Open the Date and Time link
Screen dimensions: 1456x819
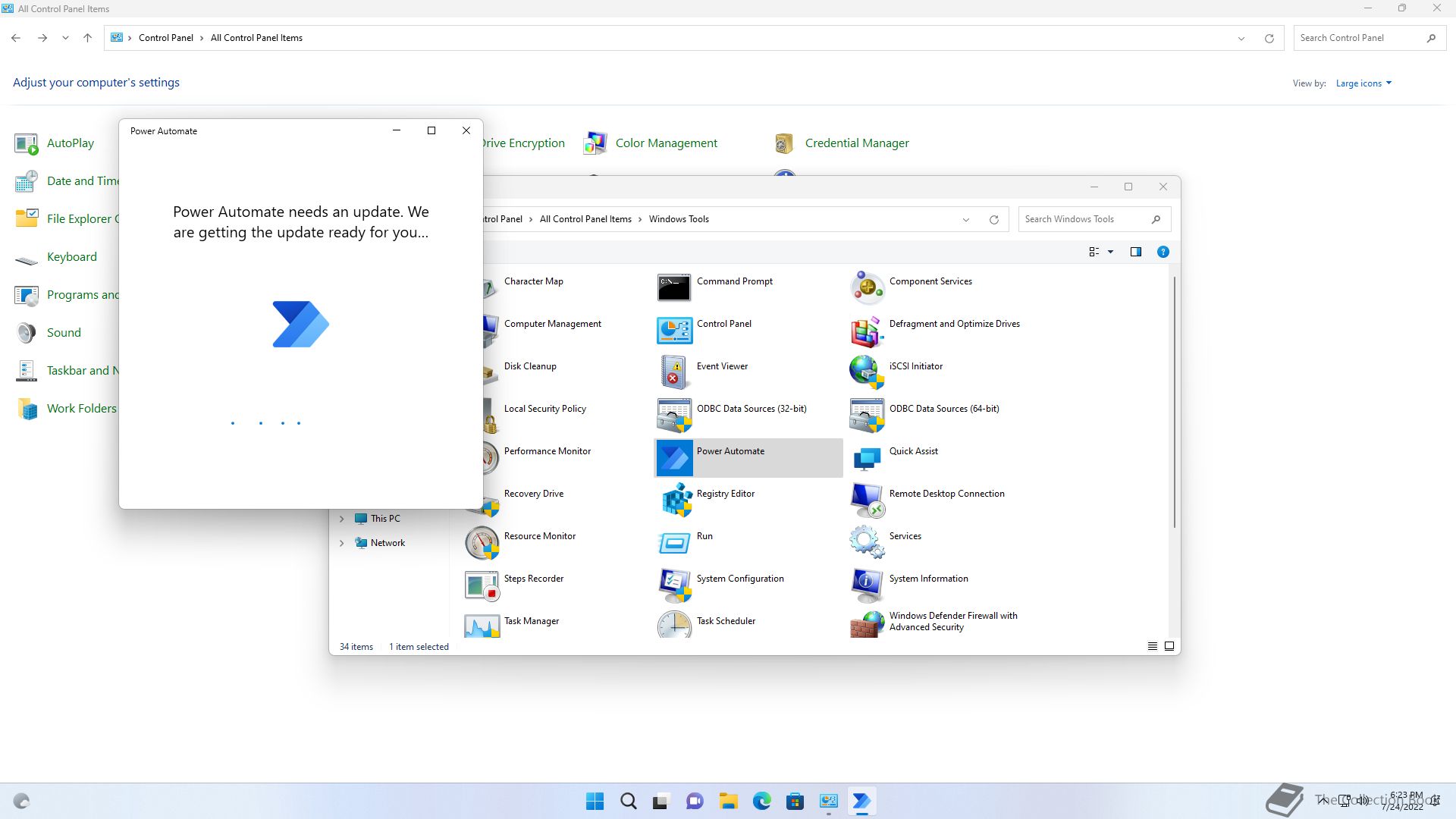(83, 180)
